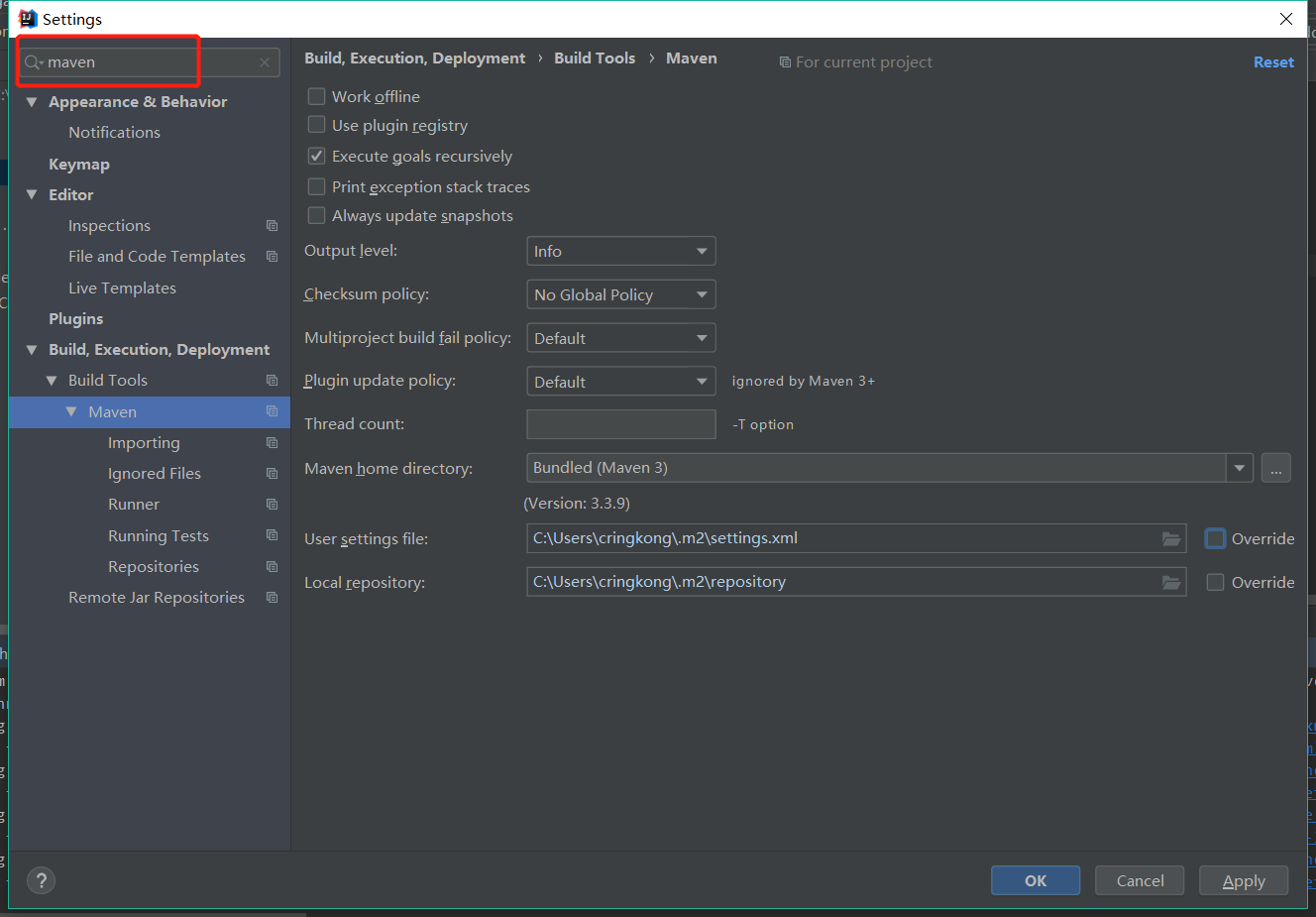Select Notifications in settings tree
1316x917 pixels.
[x=114, y=133]
